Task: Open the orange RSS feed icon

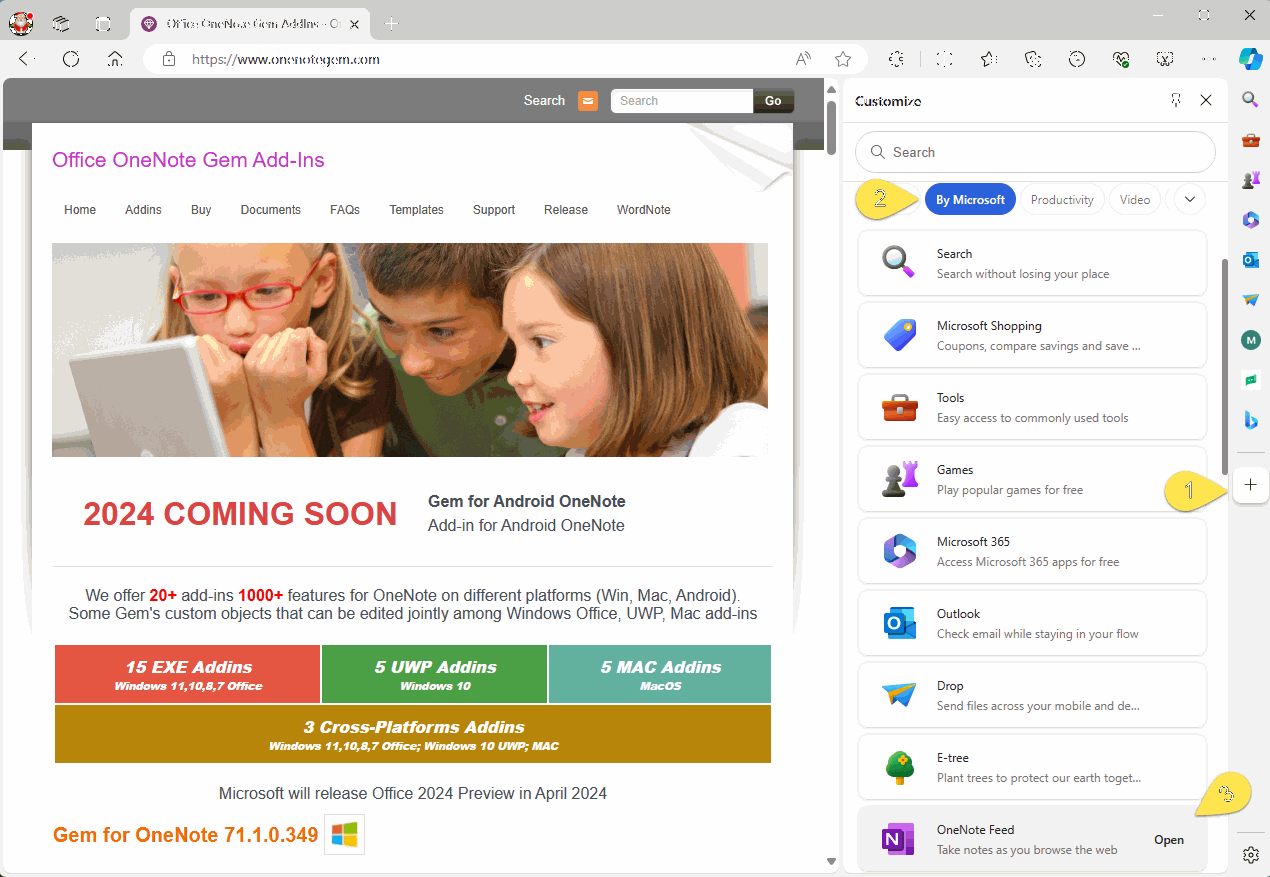Action: (588, 101)
